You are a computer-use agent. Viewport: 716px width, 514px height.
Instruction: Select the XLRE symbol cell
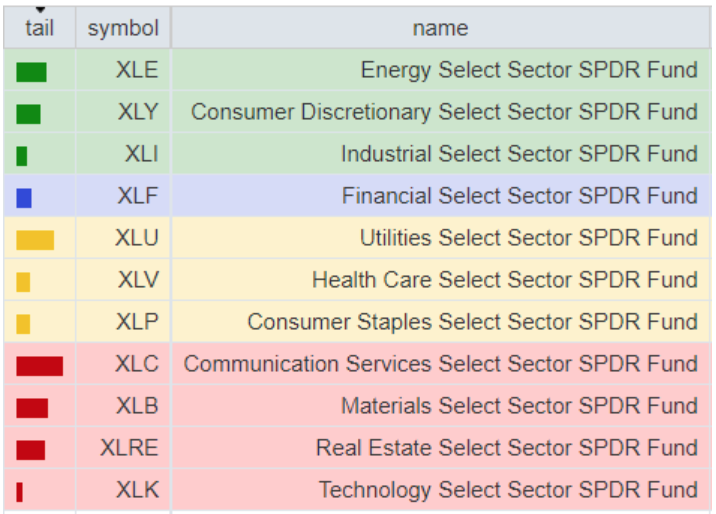[129, 448]
